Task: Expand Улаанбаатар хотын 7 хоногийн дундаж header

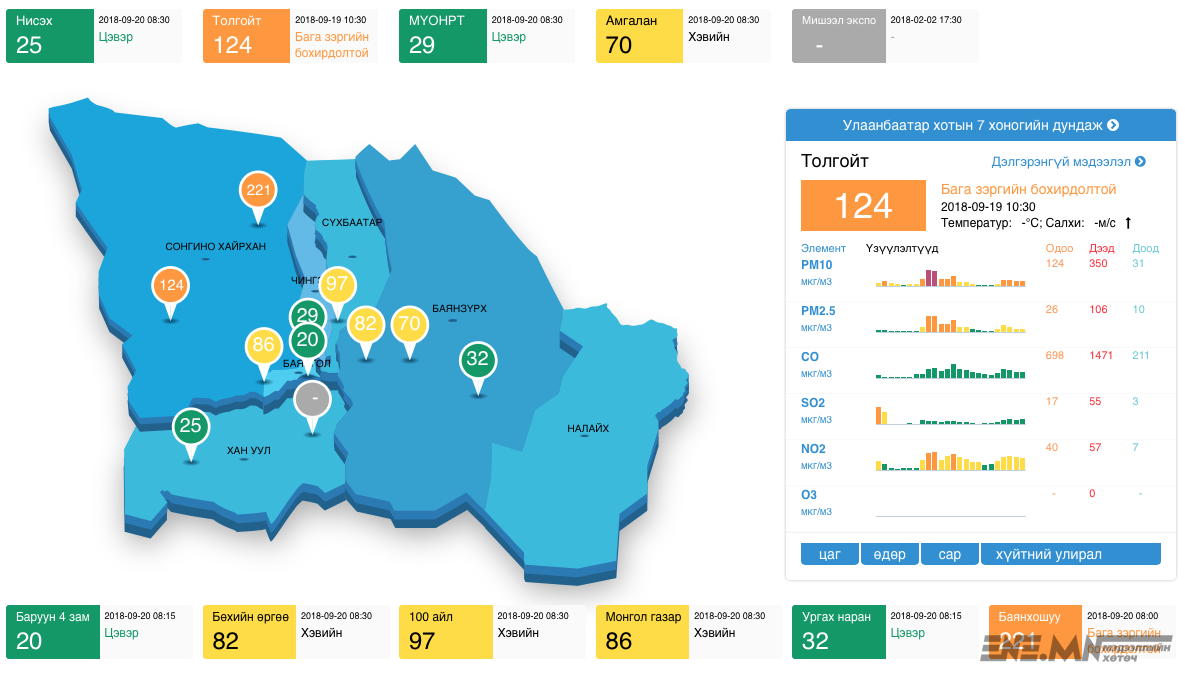Action: click(980, 125)
